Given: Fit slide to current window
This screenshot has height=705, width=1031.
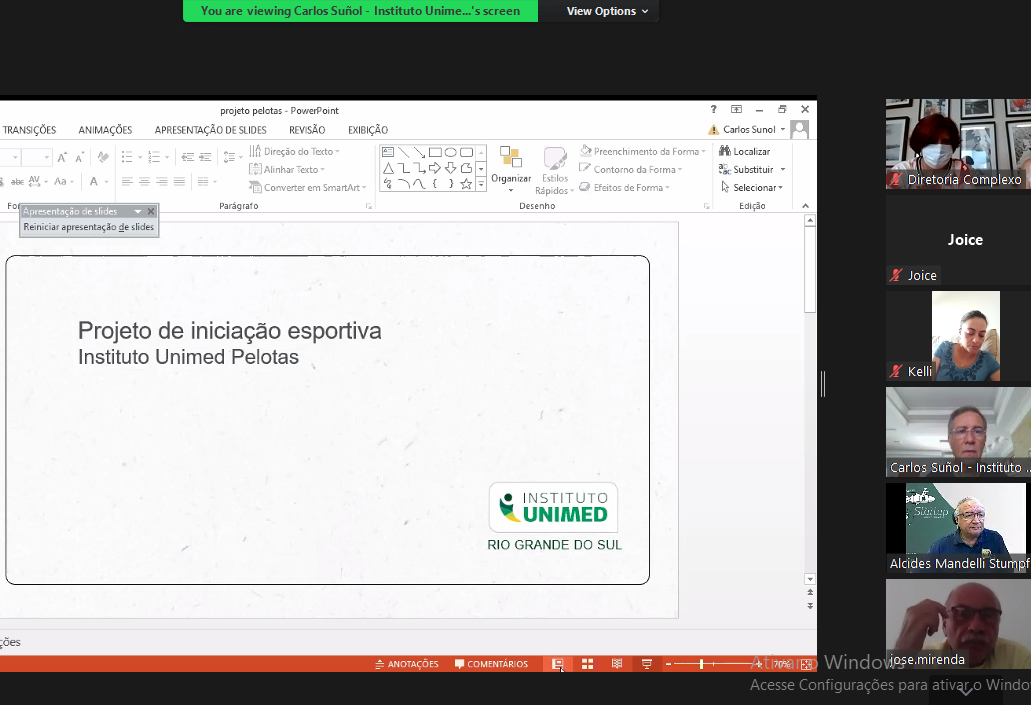Looking at the screenshot, I should 806,664.
